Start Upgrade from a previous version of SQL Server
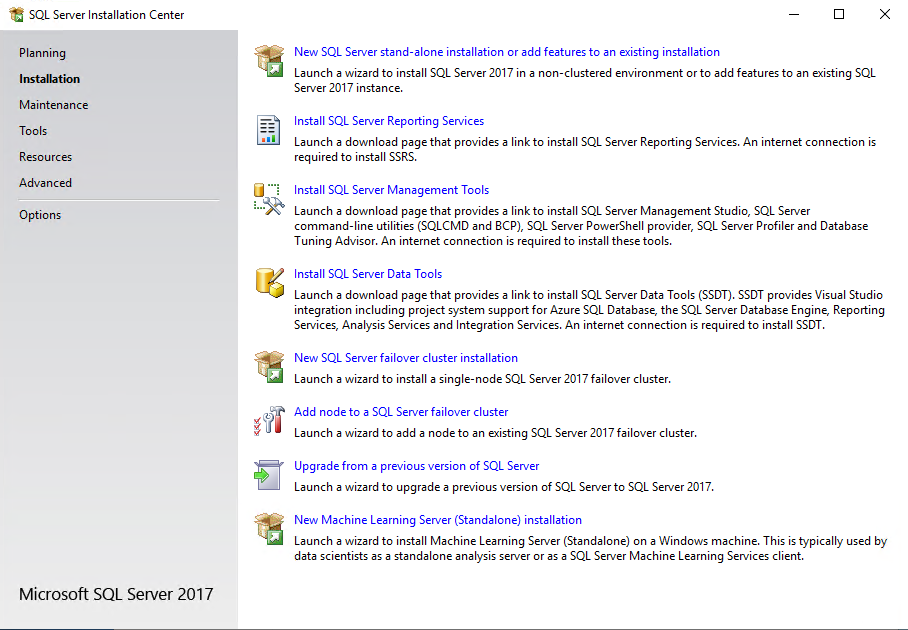 tap(416, 466)
